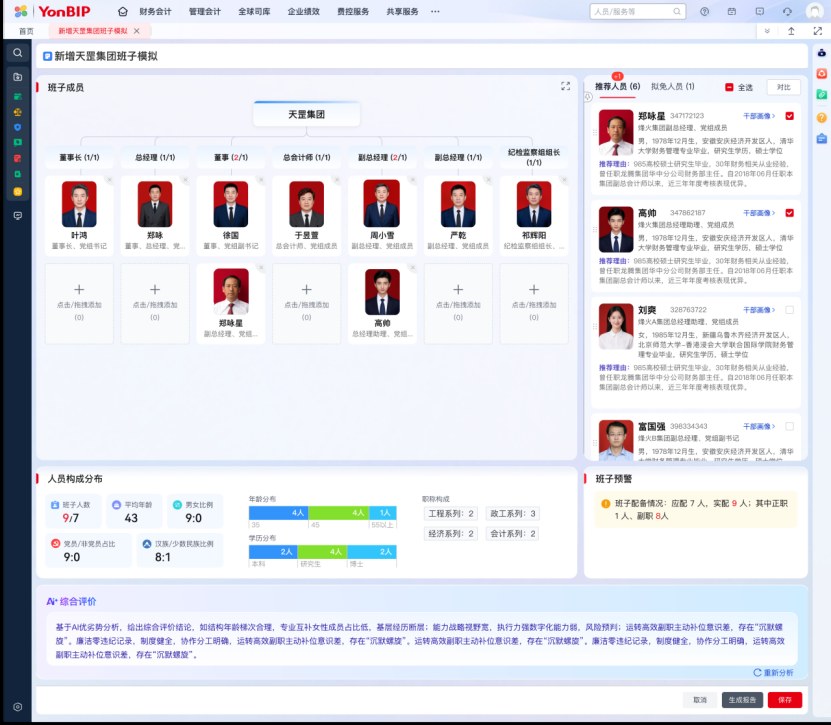The image size is (831, 725).
Task: Open the sidebar chat bubble icon
Action: 17,216
